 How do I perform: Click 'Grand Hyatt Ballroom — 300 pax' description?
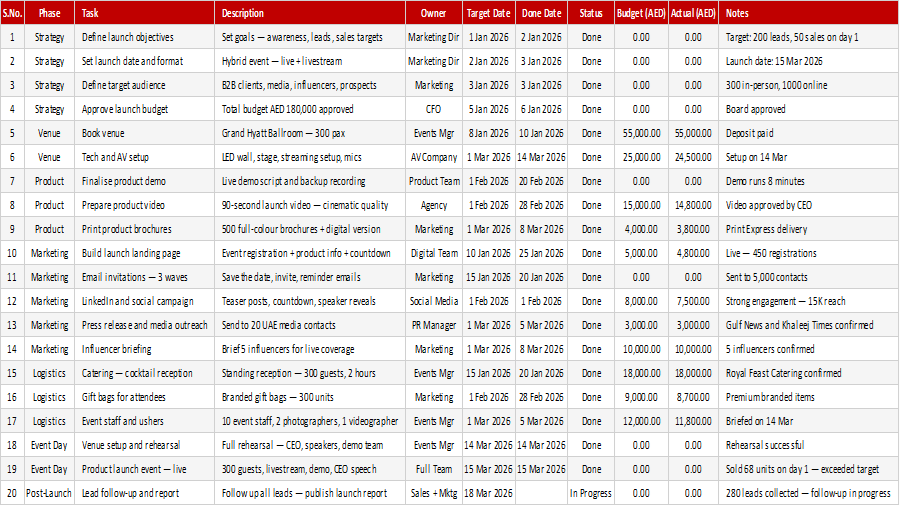[x=310, y=133]
